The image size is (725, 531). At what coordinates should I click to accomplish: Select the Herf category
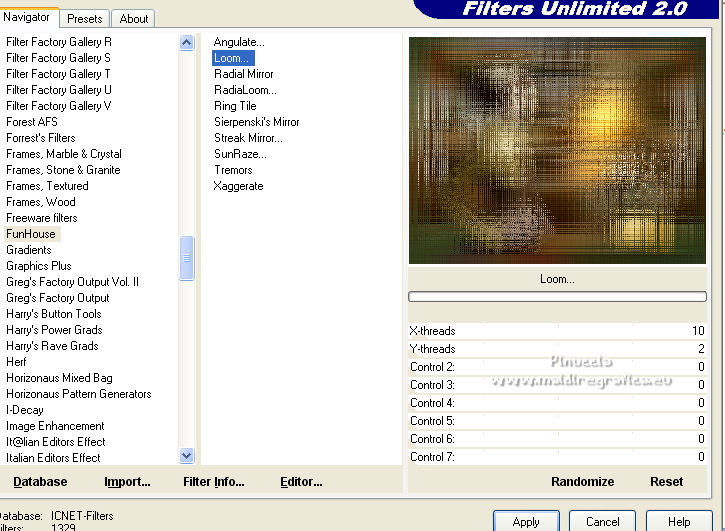coord(16,362)
